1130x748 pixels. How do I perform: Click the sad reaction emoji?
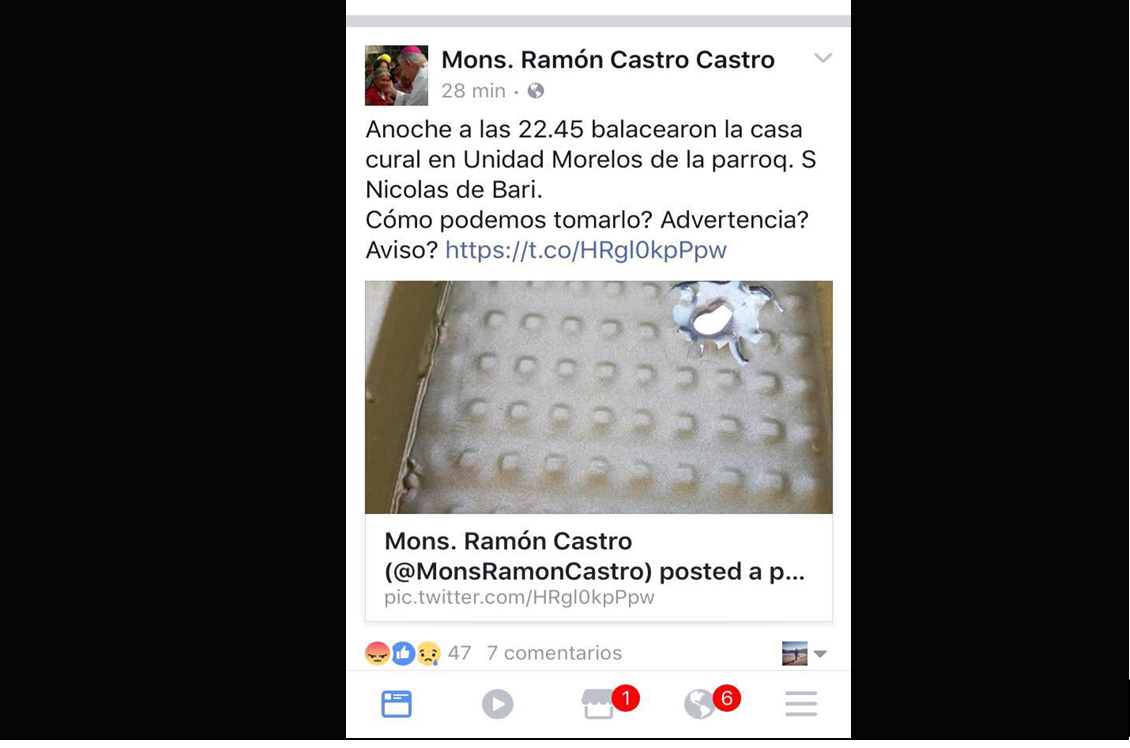429,654
